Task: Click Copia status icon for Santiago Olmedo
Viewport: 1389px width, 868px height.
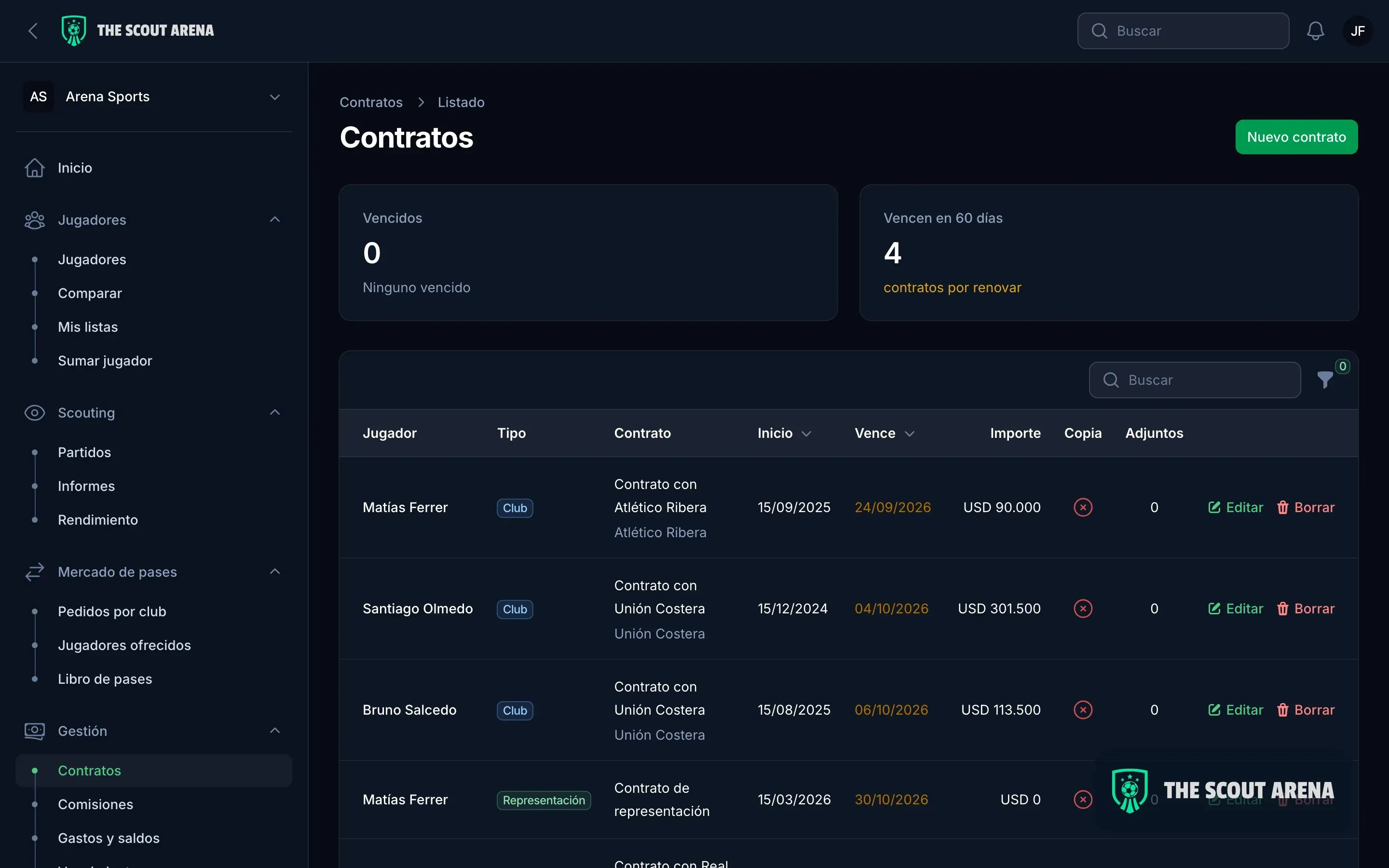Action: (x=1083, y=609)
